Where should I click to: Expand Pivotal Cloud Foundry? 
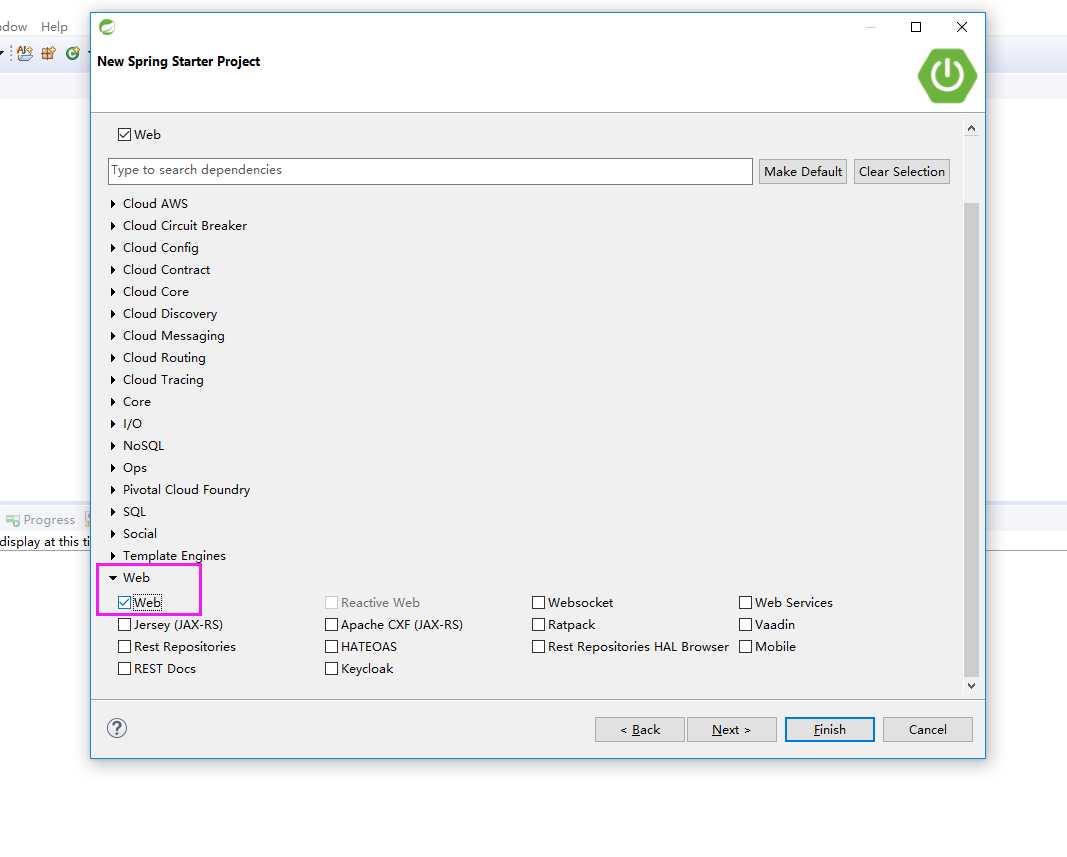(x=113, y=489)
